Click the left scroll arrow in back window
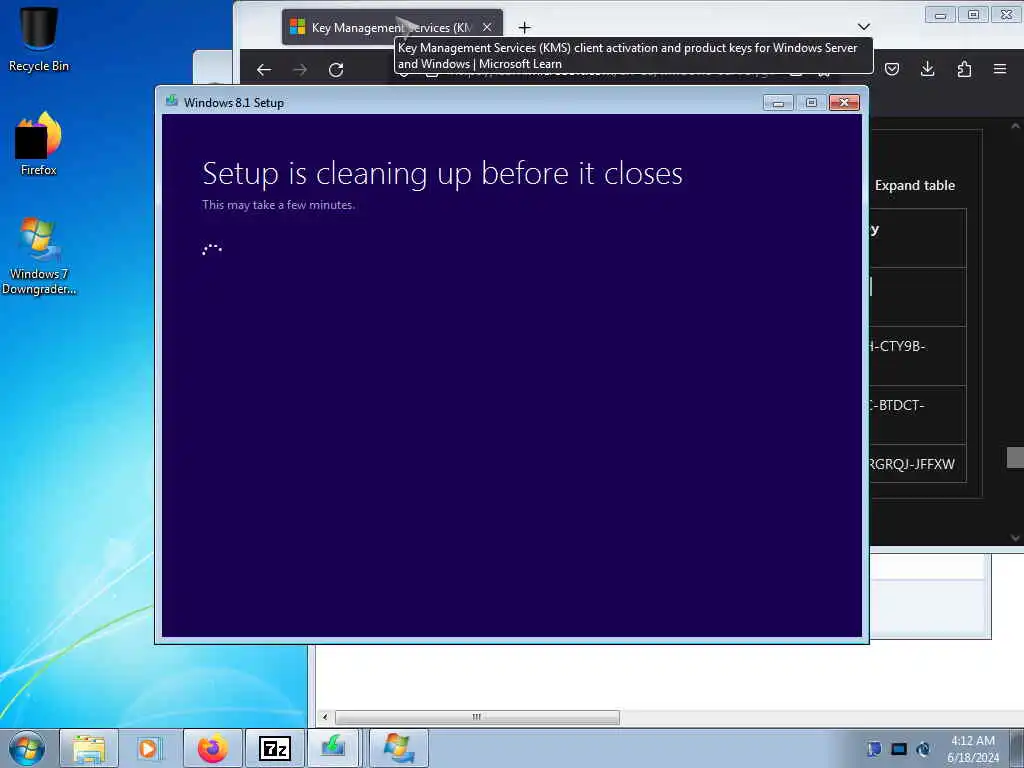1024x768 pixels. coord(325,718)
